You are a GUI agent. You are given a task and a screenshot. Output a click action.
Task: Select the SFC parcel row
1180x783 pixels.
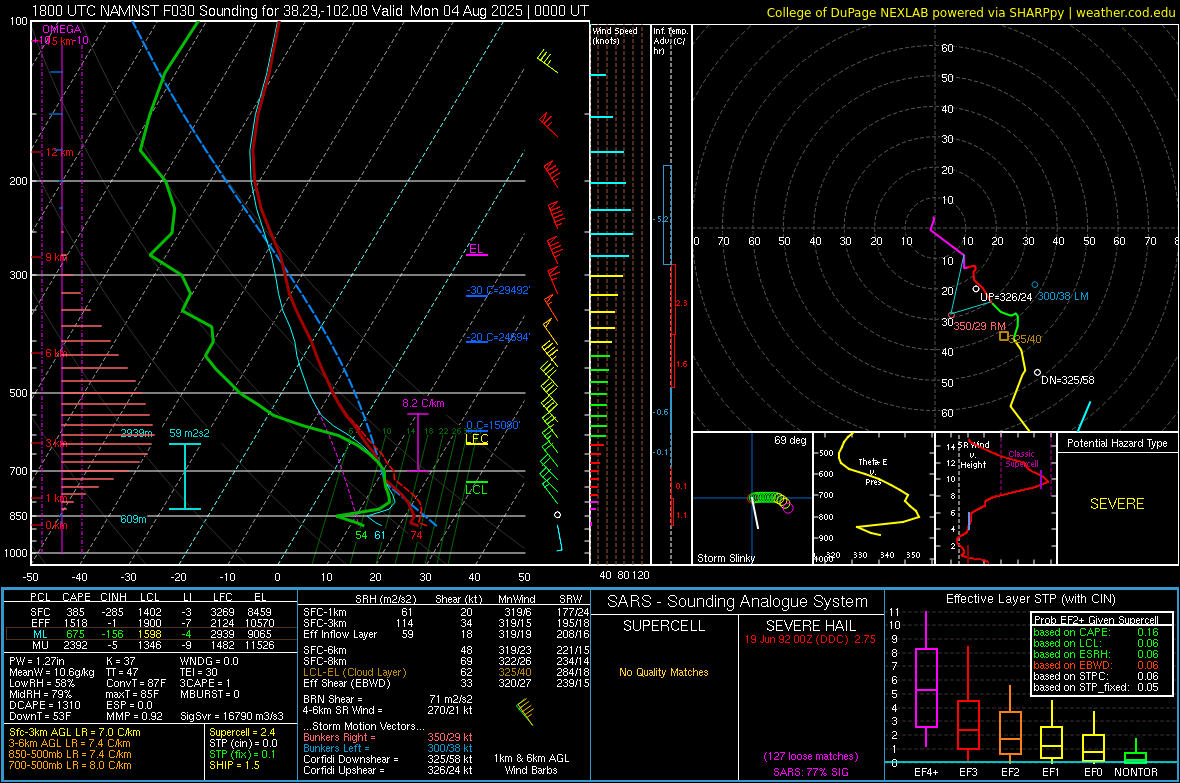tap(151, 612)
